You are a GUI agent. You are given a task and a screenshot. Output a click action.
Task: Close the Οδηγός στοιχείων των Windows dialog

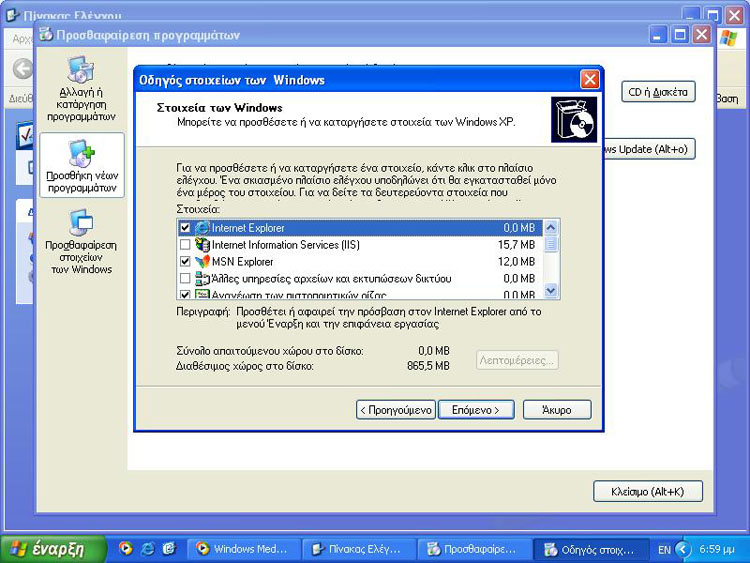point(589,79)
